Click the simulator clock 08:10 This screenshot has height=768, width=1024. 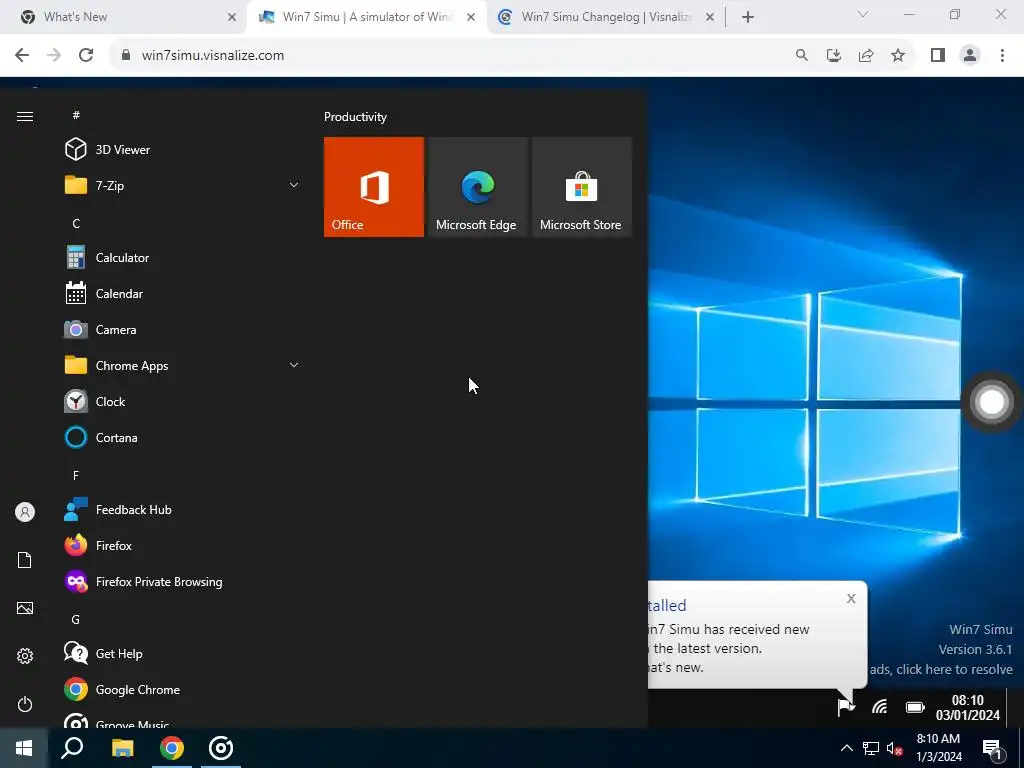click(x=967, y=708)
